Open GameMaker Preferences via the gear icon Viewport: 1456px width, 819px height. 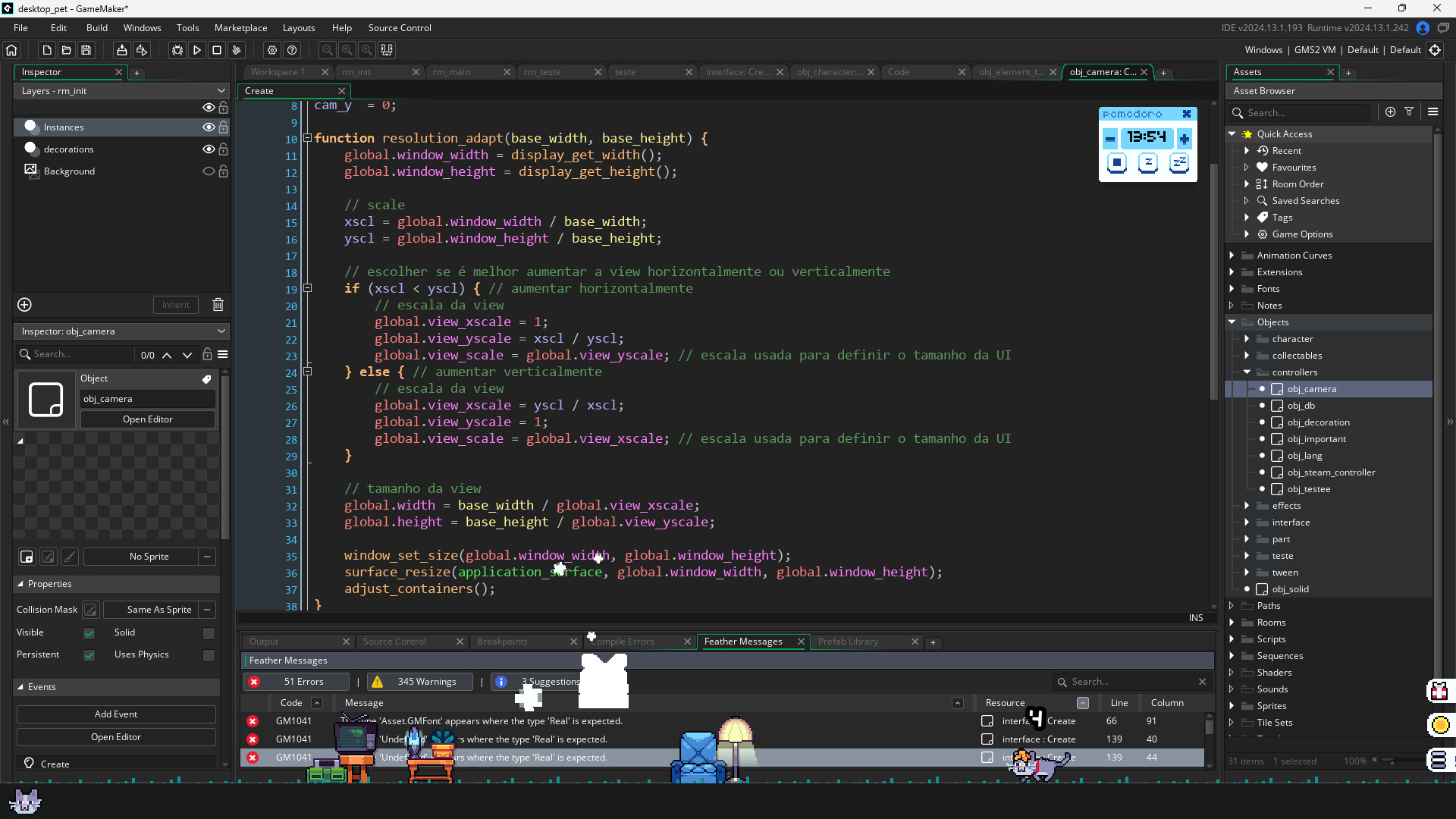pos(272,50)
